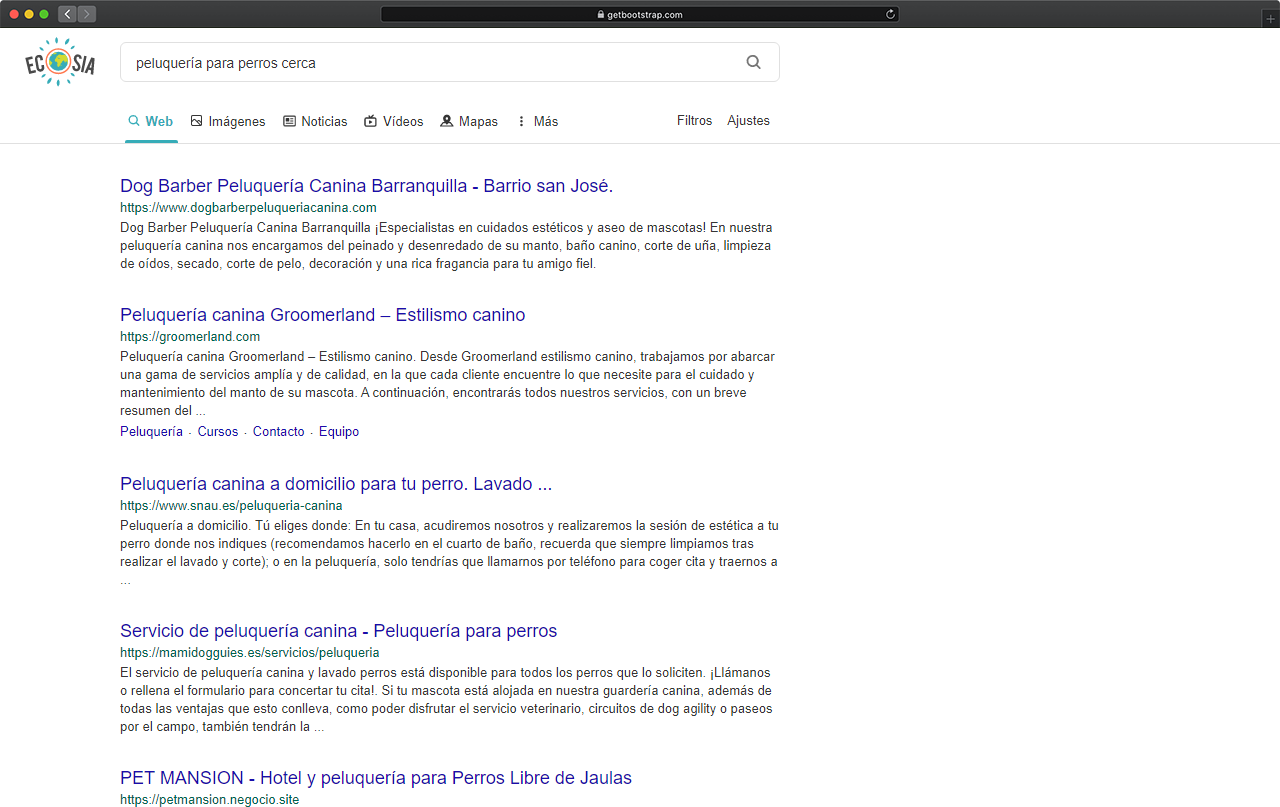The image size is (1280, 807).
Task: Open the Filtros options
Action: (694, 120)
